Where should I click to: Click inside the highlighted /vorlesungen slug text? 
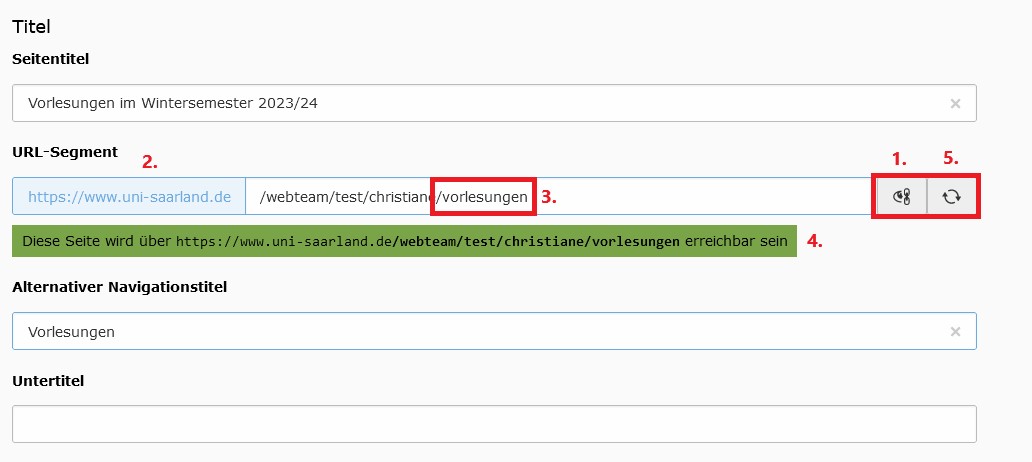(484, 197)
